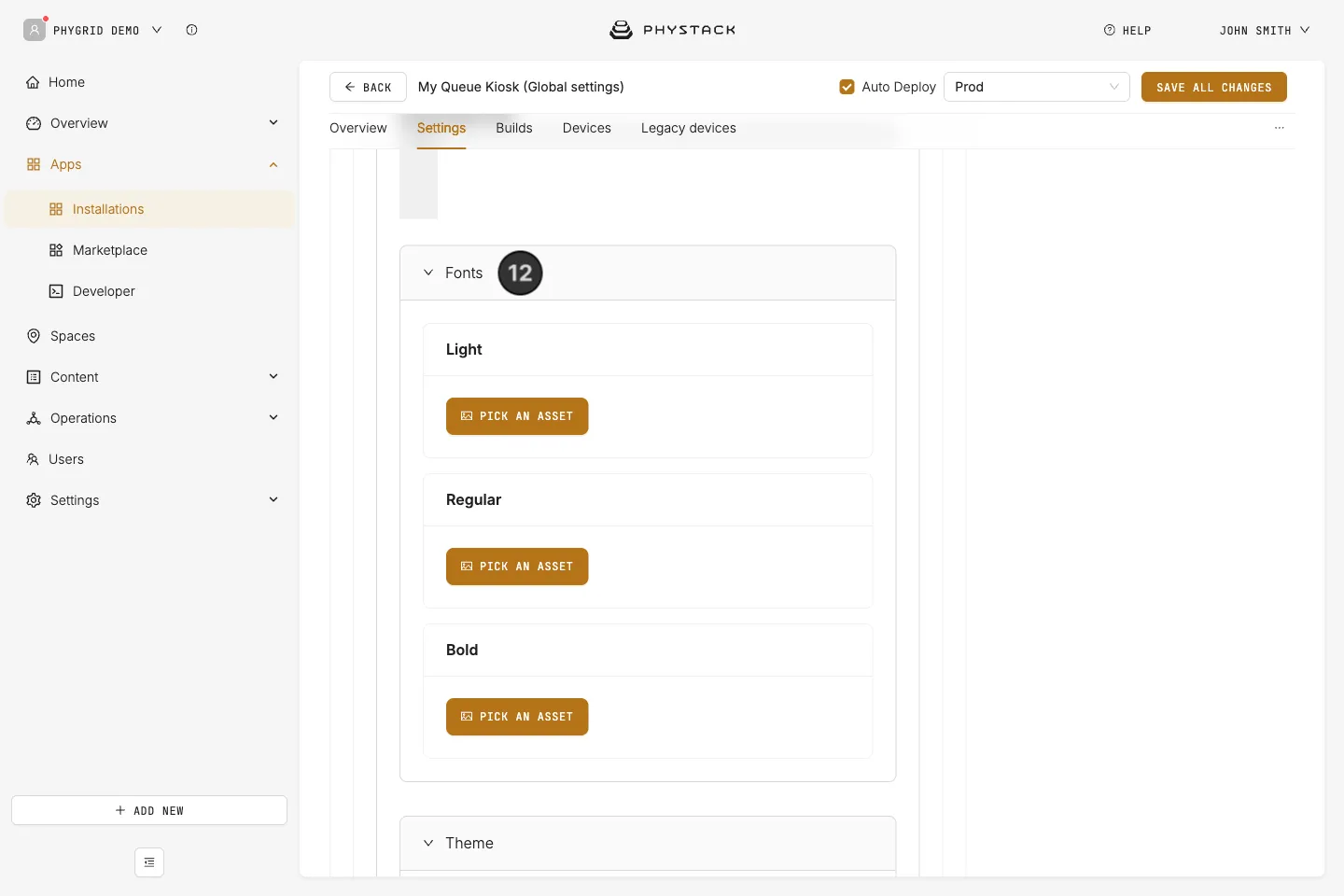
Task: Switch to the Builds tab
Action: [514, 128]
